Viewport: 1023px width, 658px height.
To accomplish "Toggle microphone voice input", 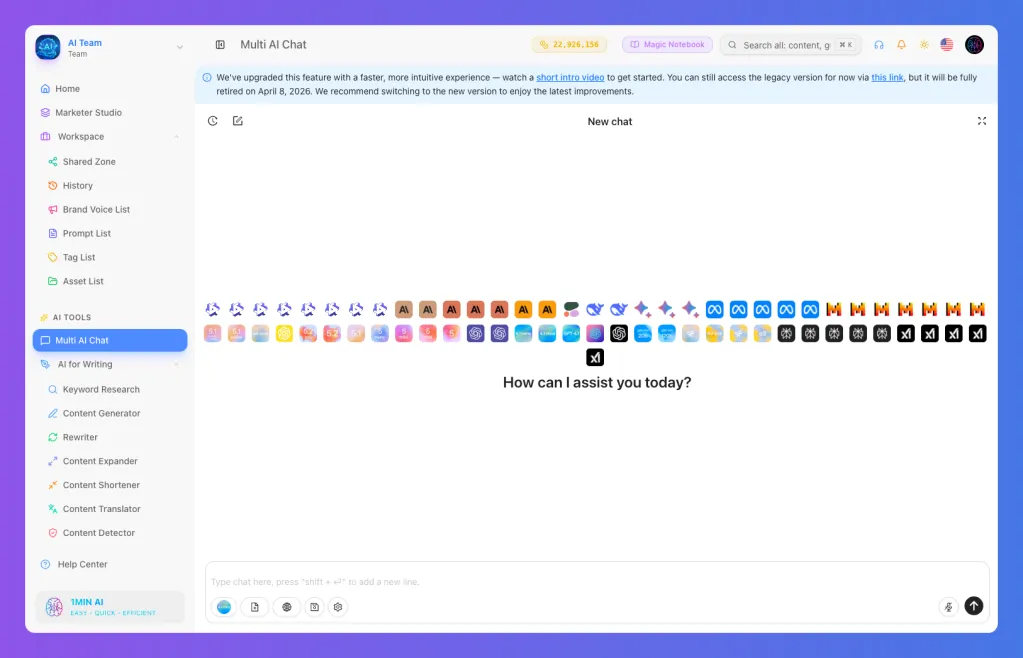I will (948, 607).
